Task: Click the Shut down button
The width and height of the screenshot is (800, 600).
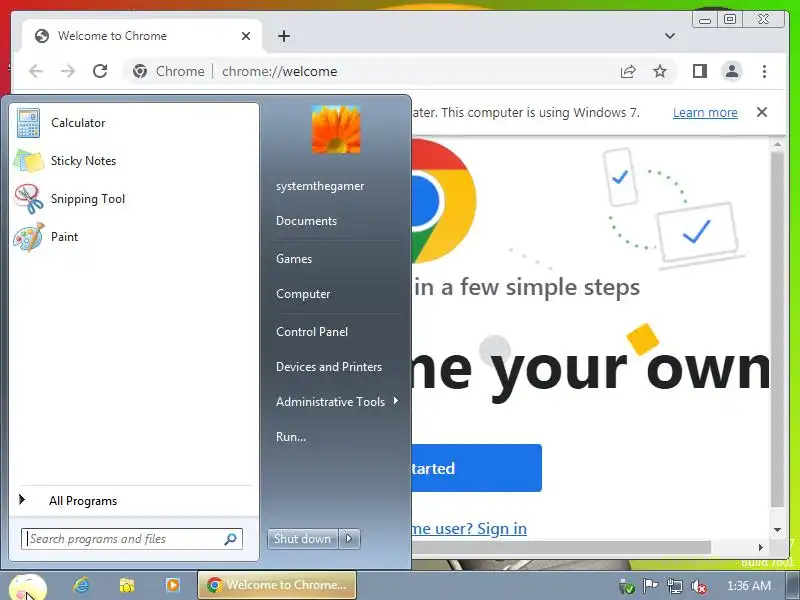Action: (302, 539)
